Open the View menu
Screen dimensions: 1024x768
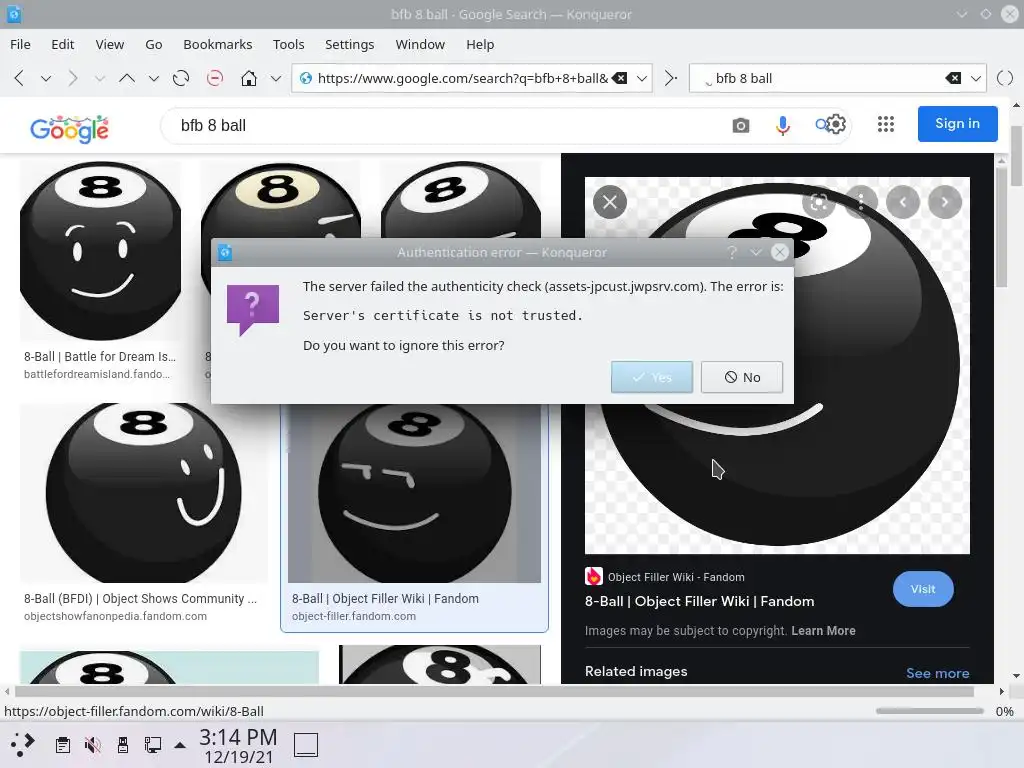(110, 44)
